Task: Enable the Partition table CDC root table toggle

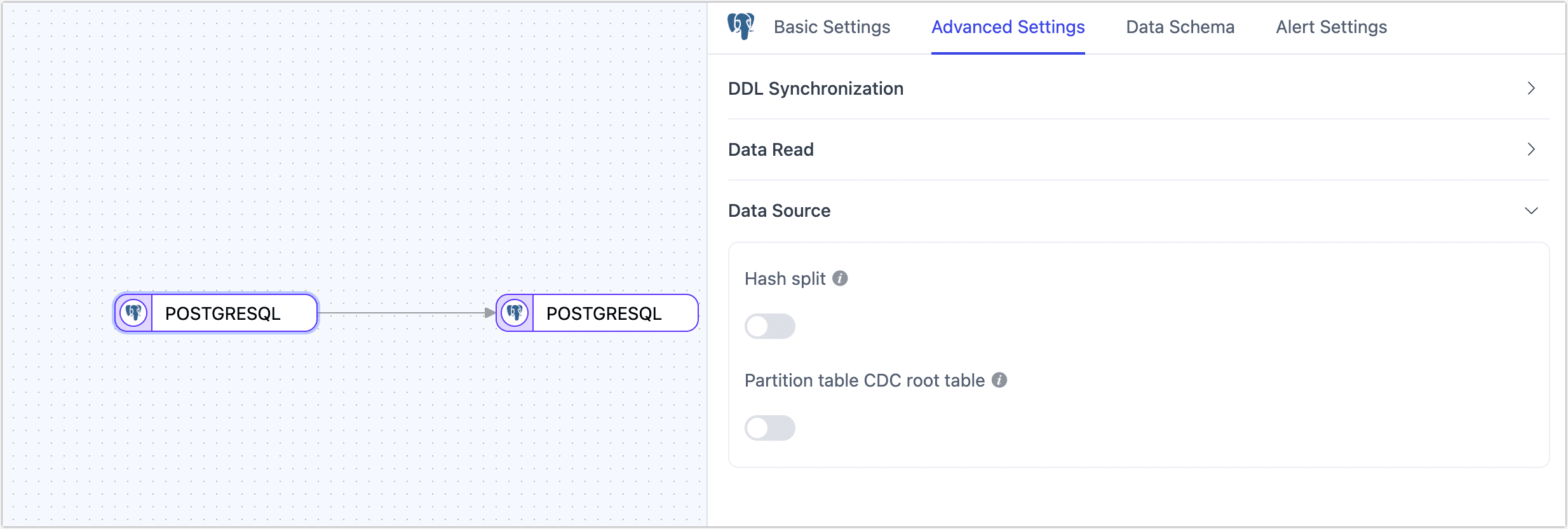Action: coord(769,428)
